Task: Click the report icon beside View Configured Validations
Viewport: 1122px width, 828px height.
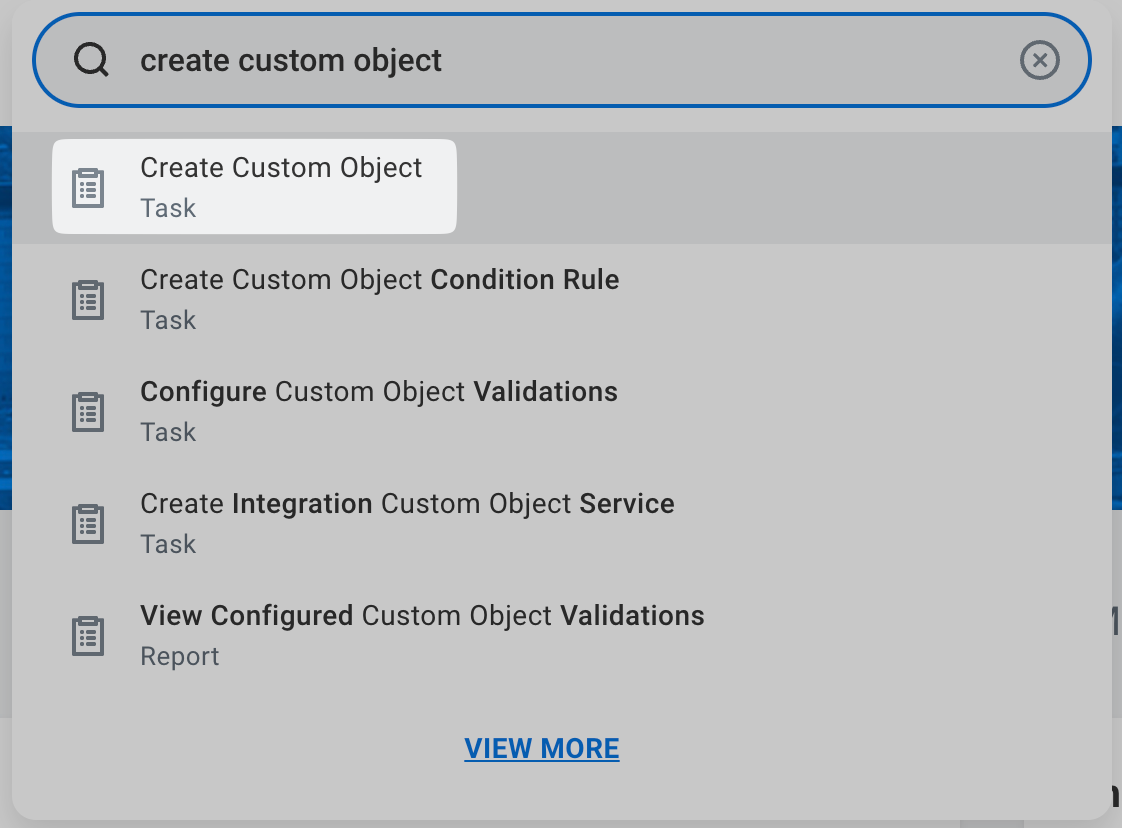Action: click(x=88, y=636)
